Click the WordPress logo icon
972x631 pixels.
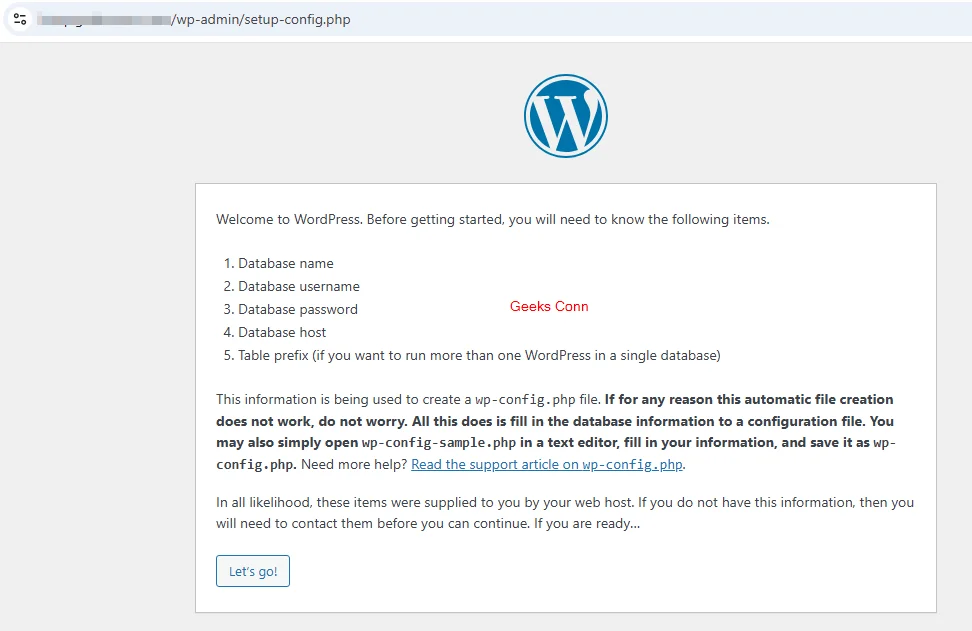point(566,115)
